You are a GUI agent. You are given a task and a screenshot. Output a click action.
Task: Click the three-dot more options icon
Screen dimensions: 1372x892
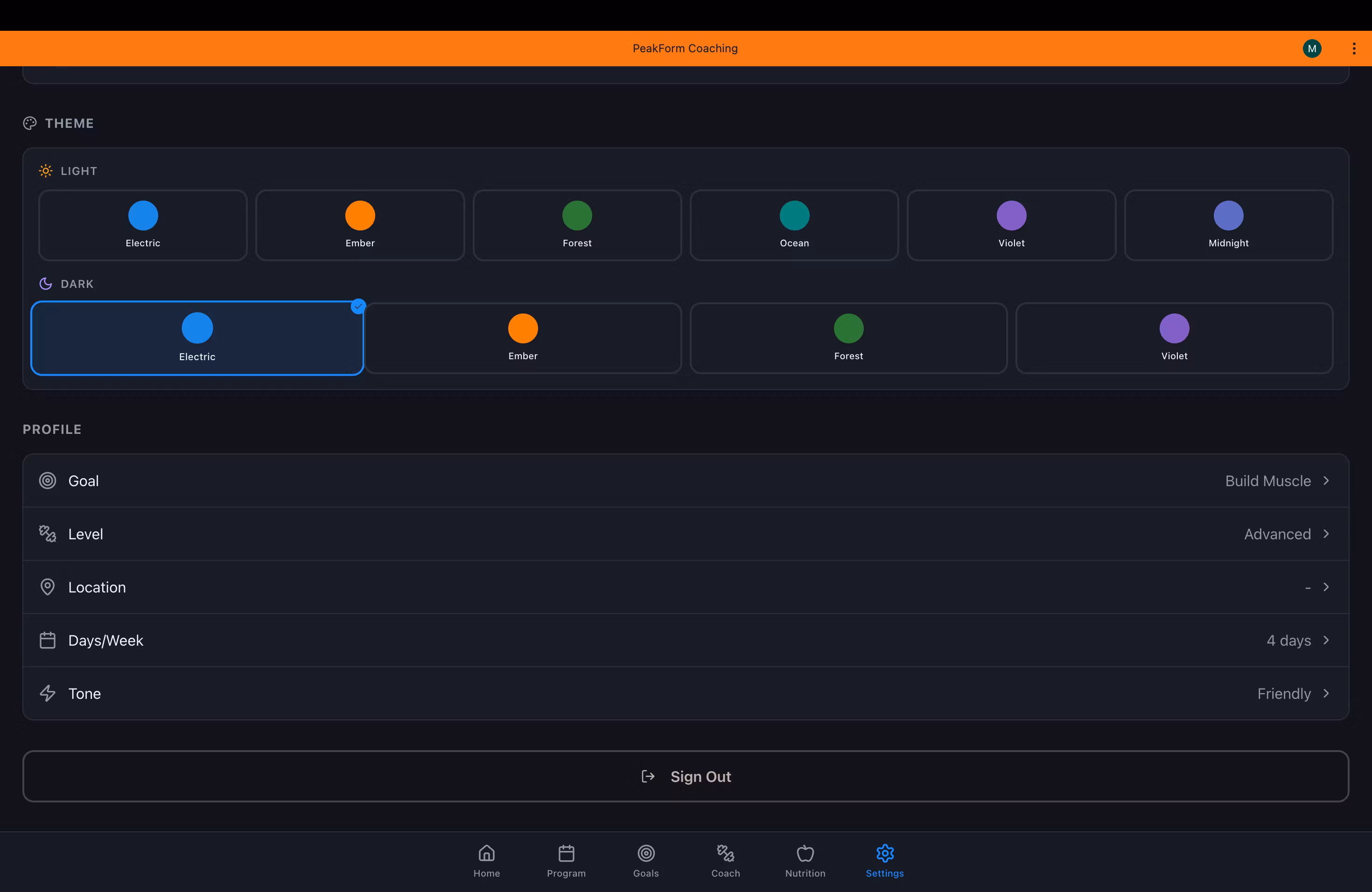(x=1354, y=49)
